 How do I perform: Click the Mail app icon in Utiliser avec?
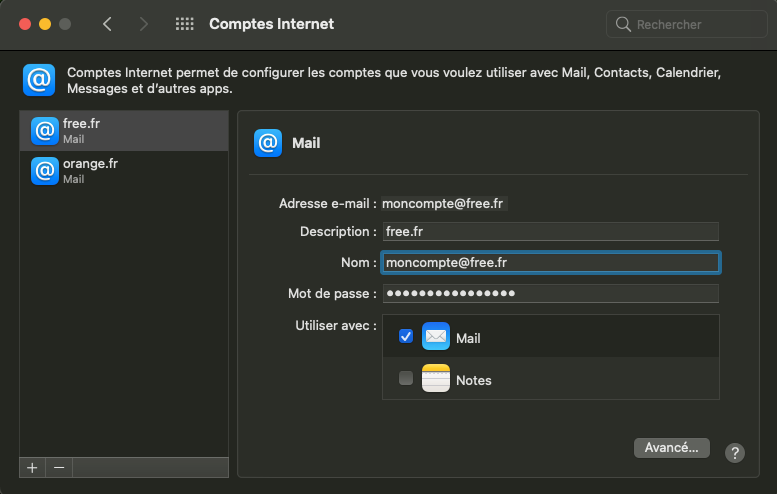pyautogui.click(x=436, y=337)
